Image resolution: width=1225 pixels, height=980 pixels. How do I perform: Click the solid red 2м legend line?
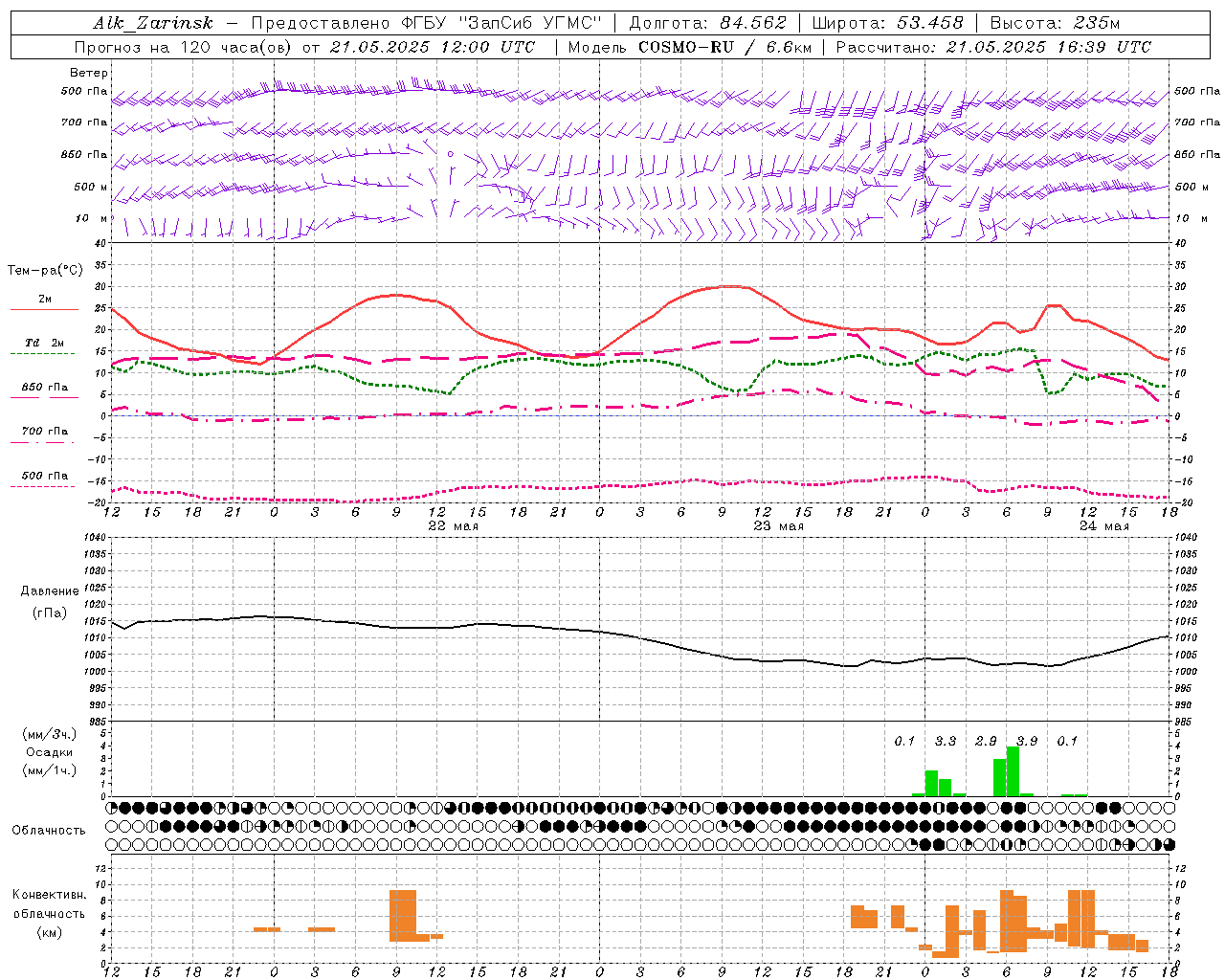44,310
